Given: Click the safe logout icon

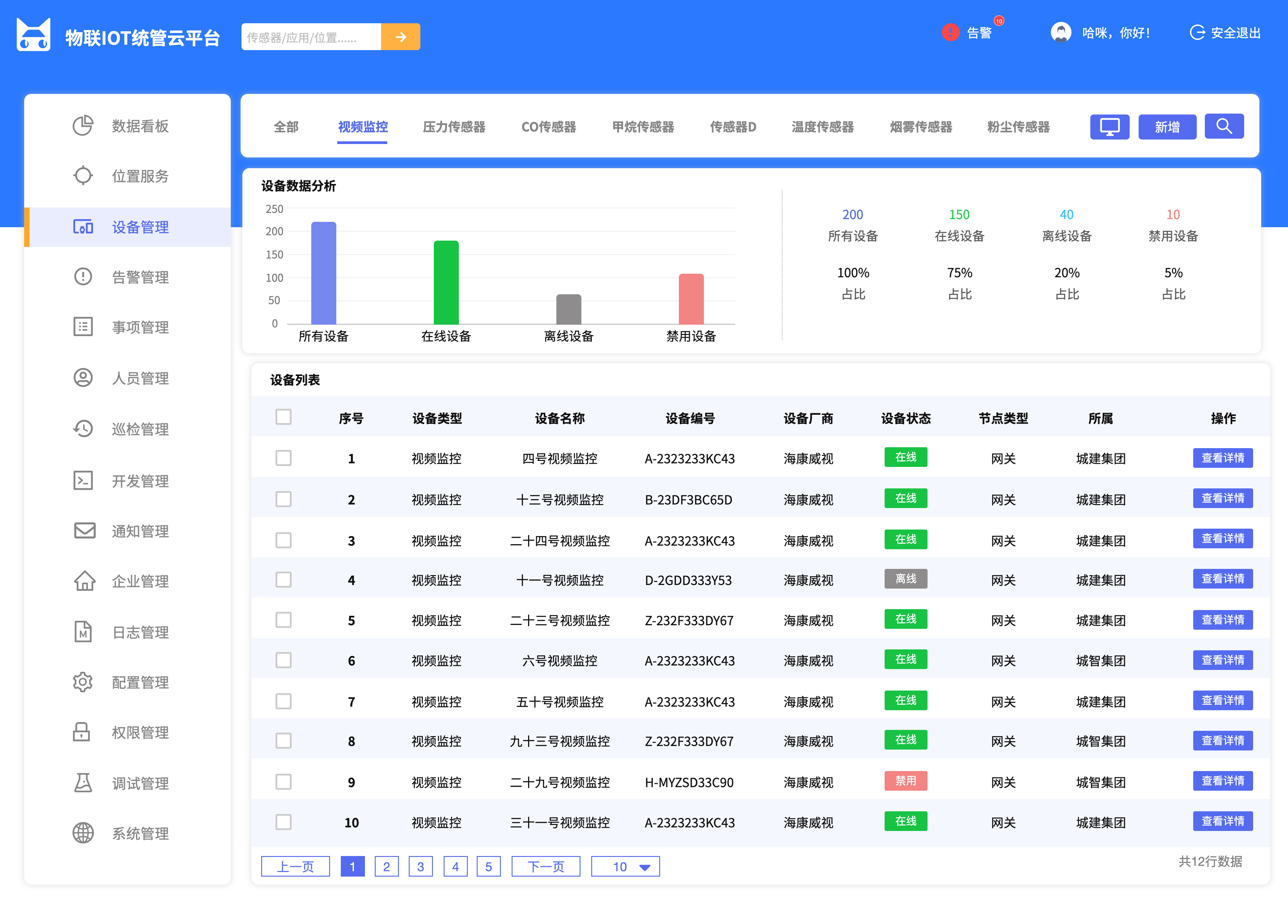Looking at the screenshot, I should point(1196,33).
